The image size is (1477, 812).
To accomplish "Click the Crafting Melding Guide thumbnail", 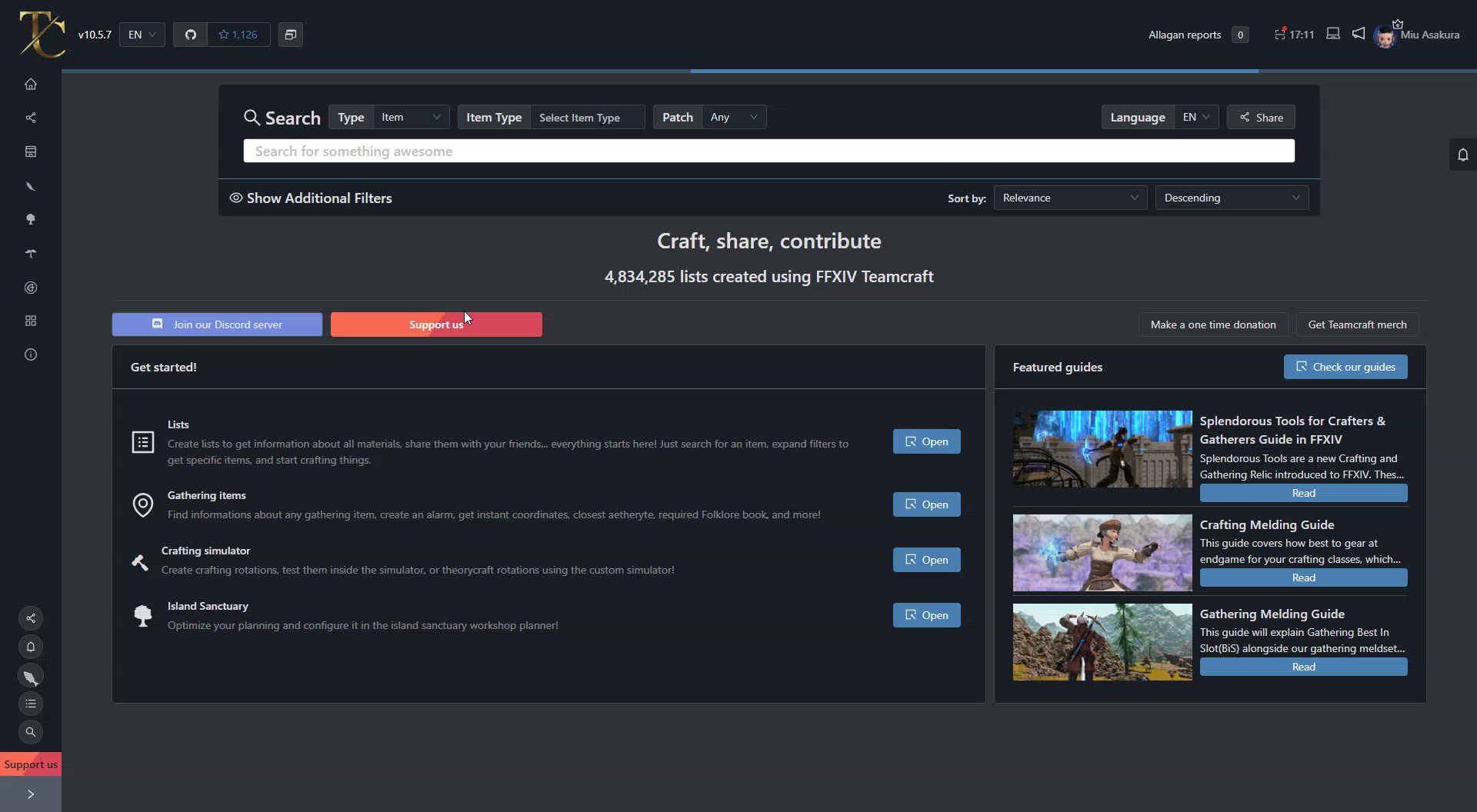I will click(1102, 553).
